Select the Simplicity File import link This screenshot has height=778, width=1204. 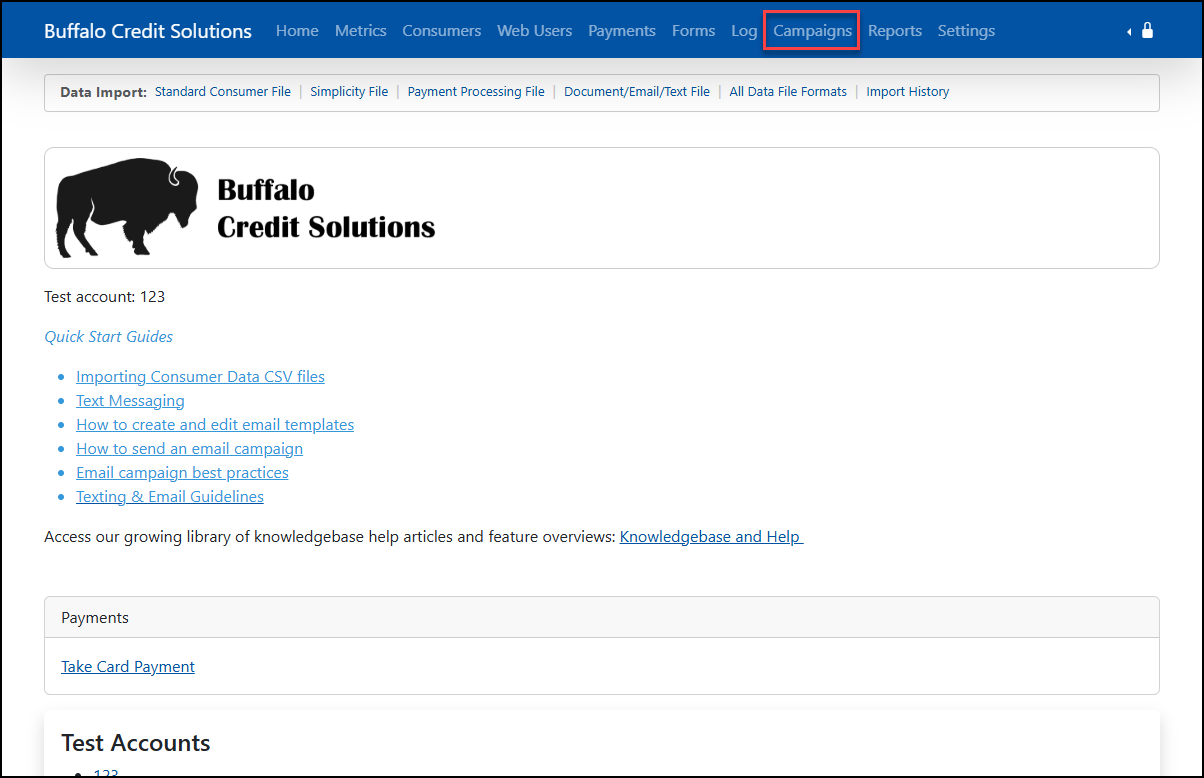349,92
